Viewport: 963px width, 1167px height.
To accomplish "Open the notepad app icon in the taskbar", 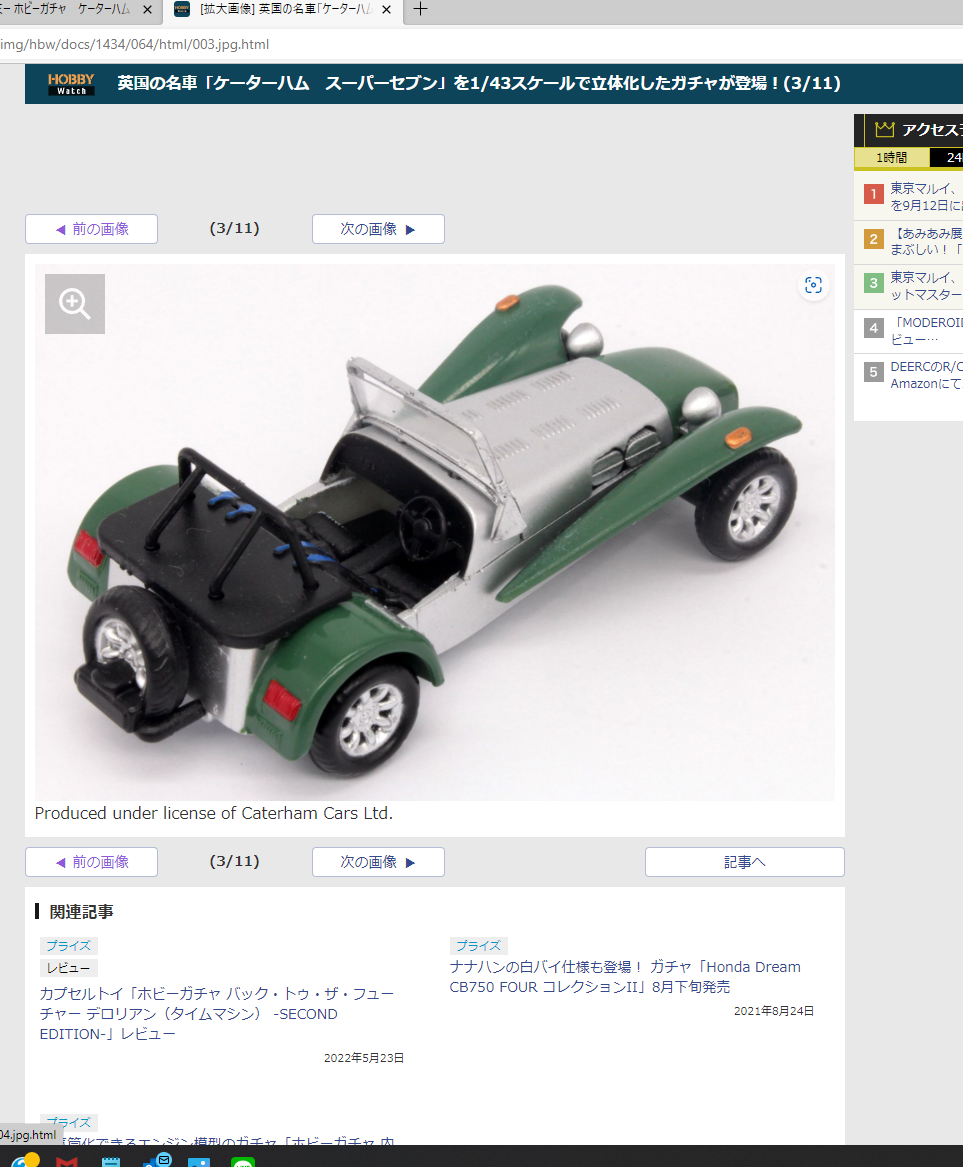I will pos(111,1162).
